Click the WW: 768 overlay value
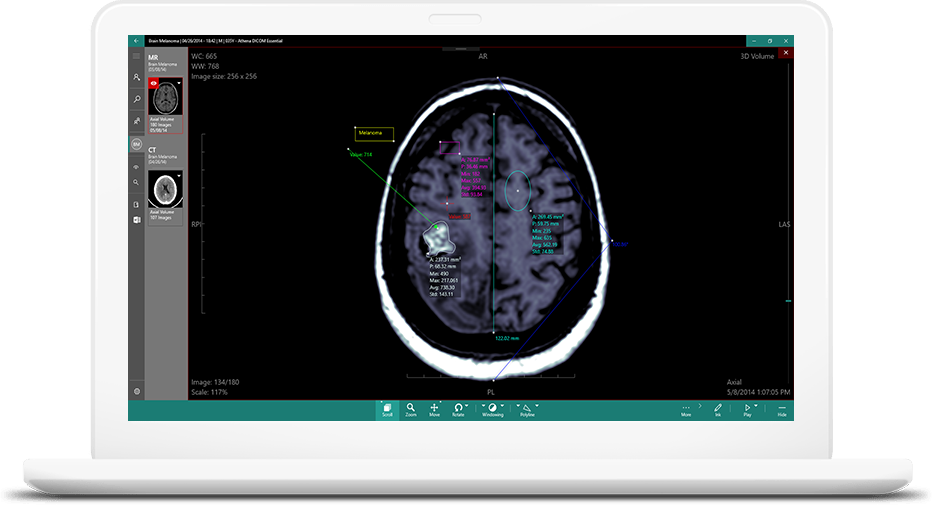This screenshot has height=505, width=932. pos(205,67)
